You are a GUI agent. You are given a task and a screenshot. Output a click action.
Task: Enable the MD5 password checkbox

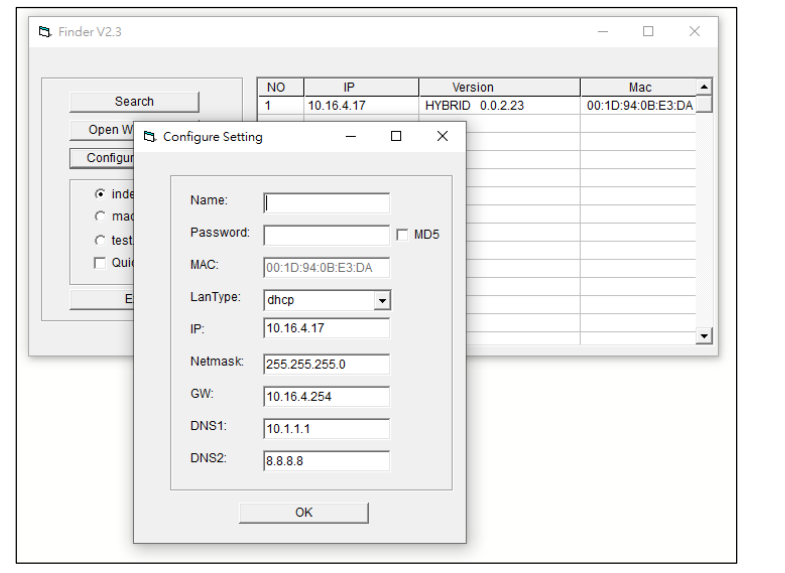pos(402,235)
